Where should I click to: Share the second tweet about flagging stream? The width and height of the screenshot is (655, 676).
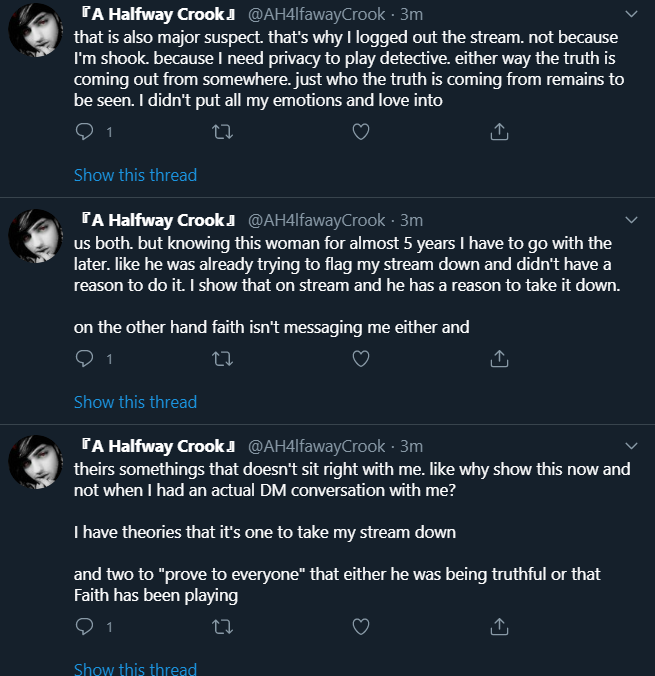499,359
